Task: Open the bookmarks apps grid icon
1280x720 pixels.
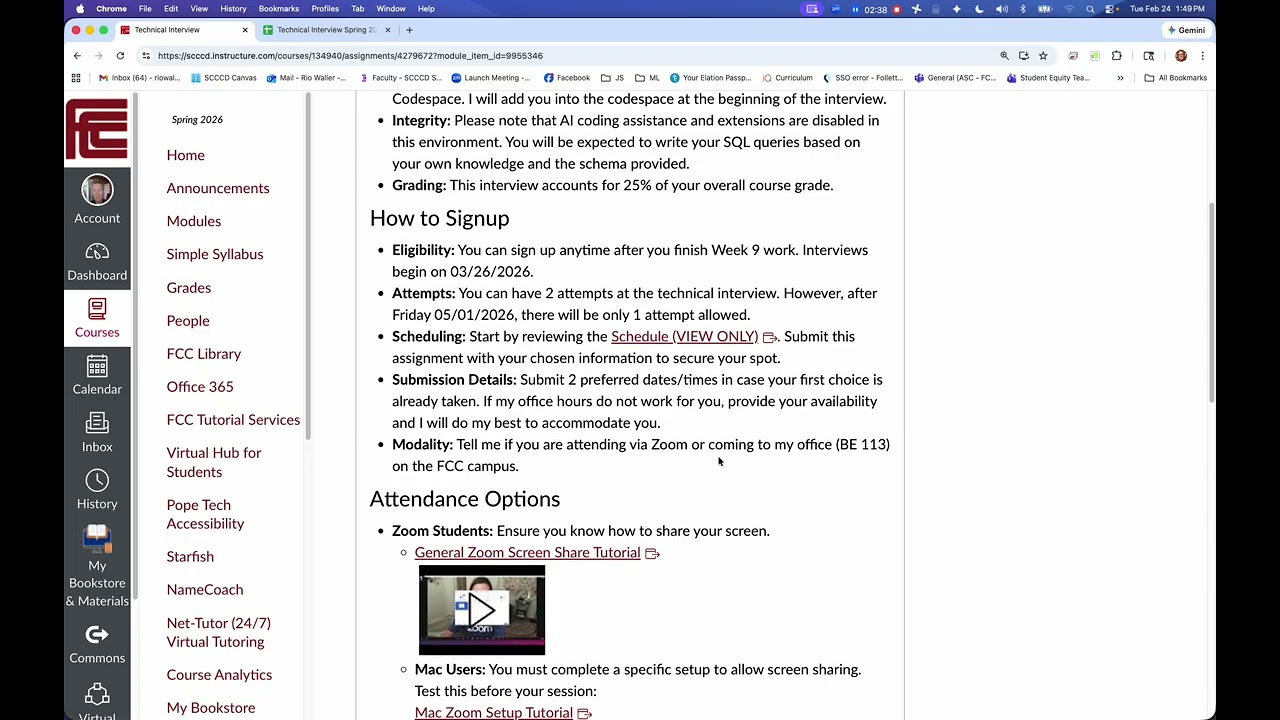Action: (76, 78)
